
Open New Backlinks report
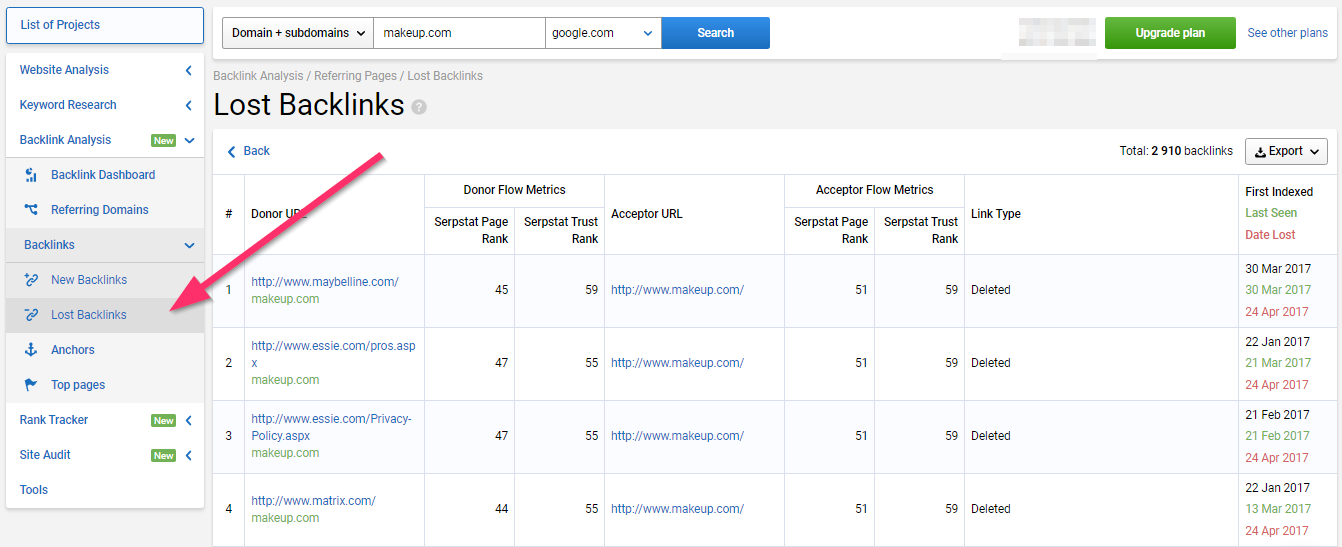[x=89, y=280]
